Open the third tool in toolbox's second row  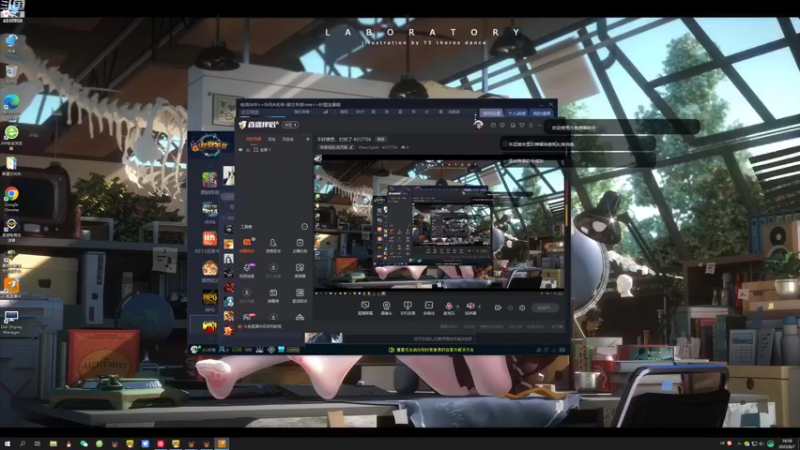tap(299, 269)
